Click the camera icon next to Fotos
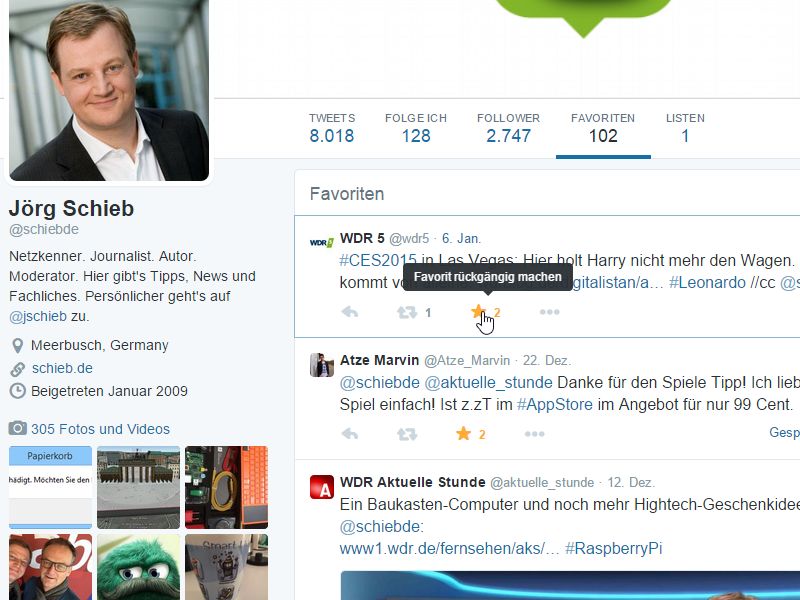 pyautogui.click(x=17, y=428)
